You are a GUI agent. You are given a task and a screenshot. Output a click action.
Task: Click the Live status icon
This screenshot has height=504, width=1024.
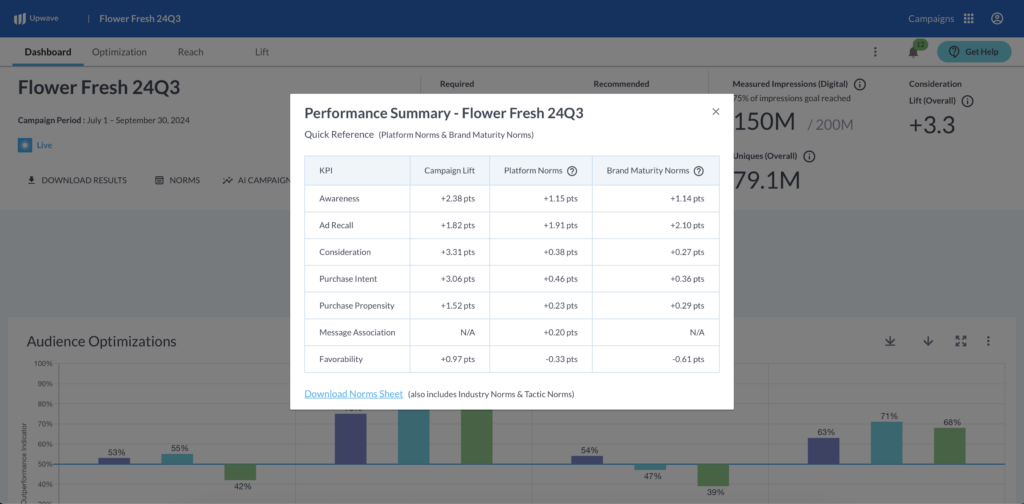click(x=25, y=145)
